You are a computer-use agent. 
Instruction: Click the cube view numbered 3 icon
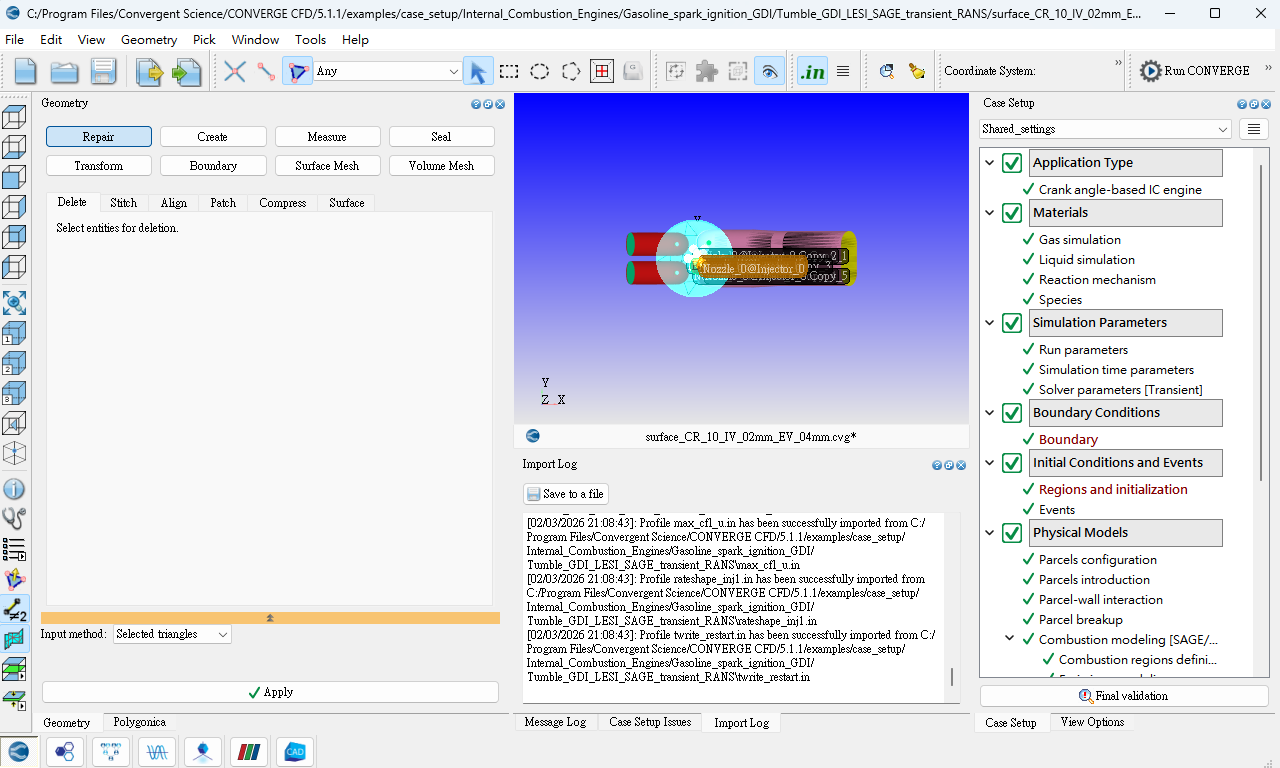[x=14, y=393]
